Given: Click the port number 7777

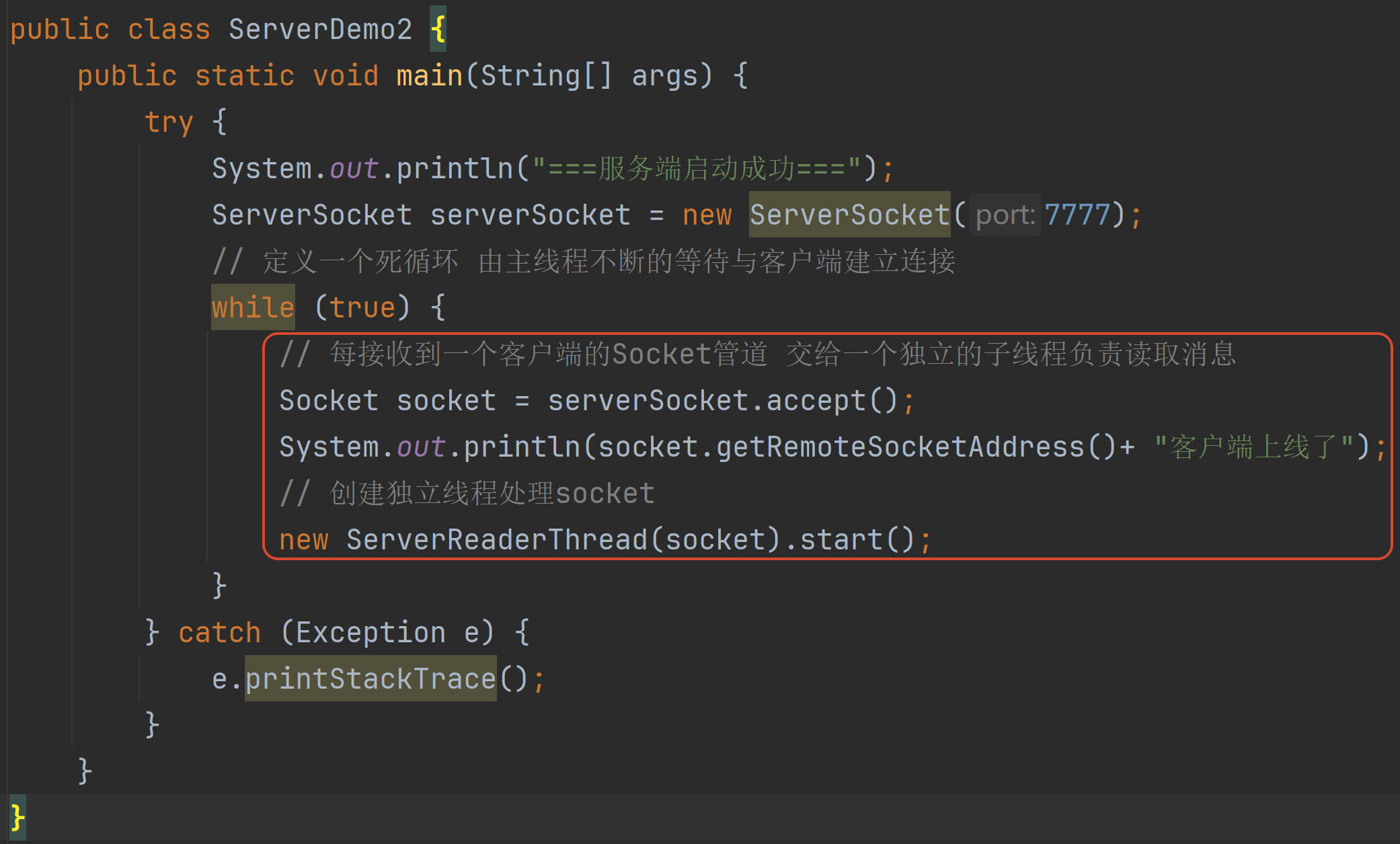Looking at the screenshot, I should (x=1077, y=215).
